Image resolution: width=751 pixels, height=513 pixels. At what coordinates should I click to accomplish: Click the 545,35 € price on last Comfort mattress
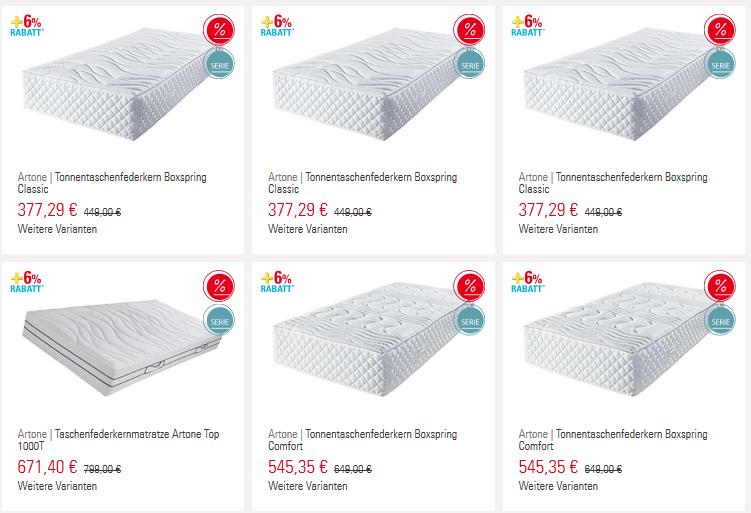coord(548,467)
